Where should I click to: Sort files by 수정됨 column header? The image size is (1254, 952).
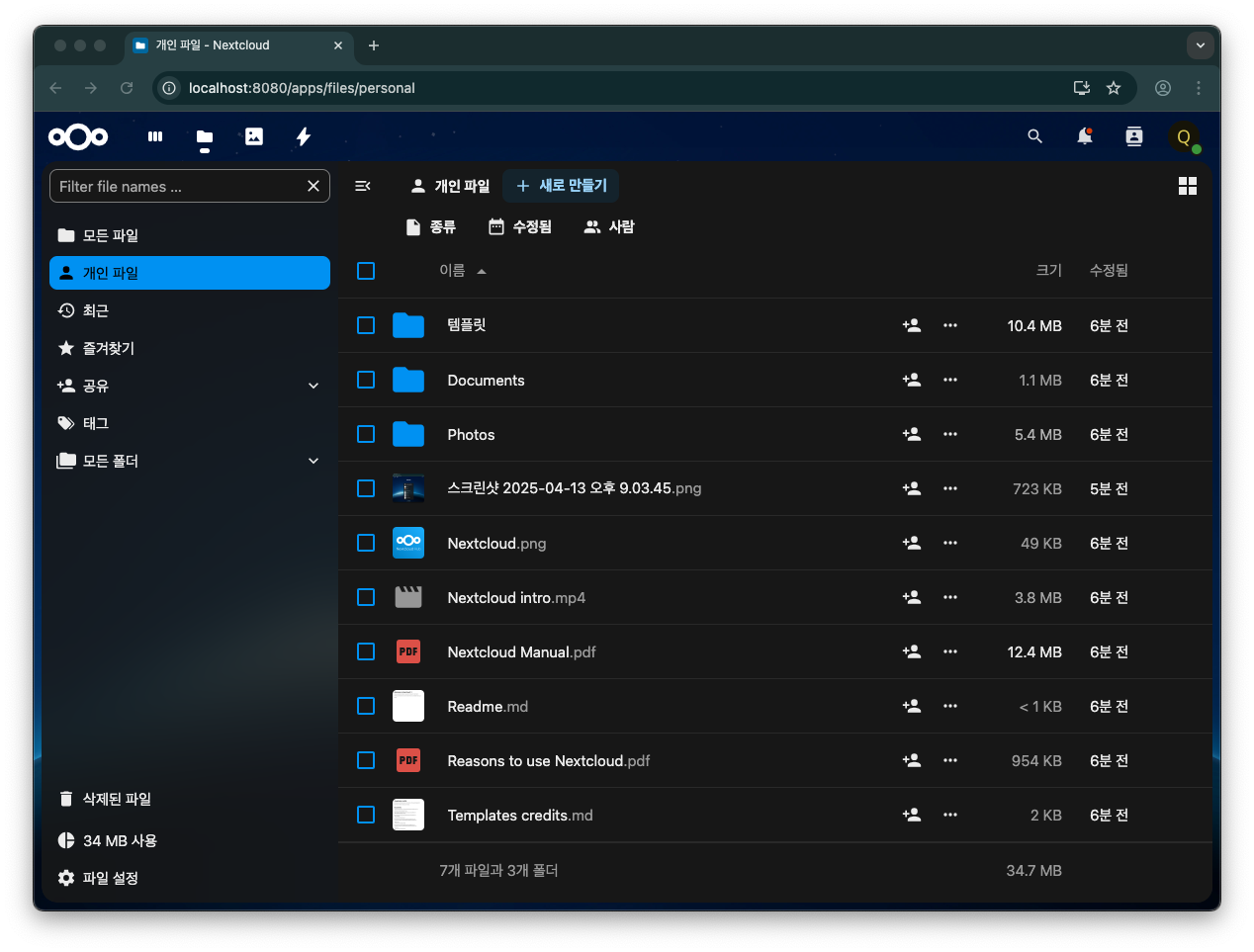[1109, 271]
